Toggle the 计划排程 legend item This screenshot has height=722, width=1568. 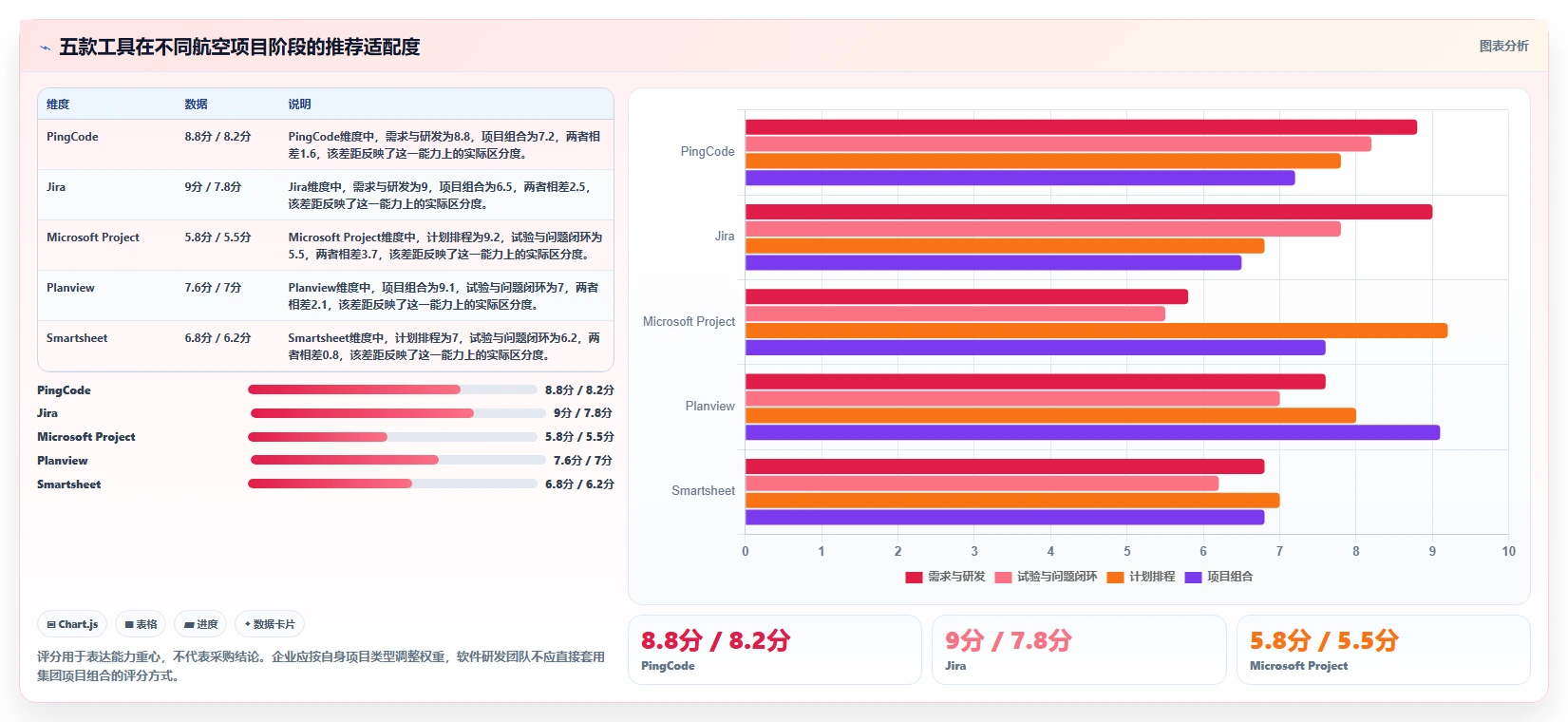click(1141, 577)
